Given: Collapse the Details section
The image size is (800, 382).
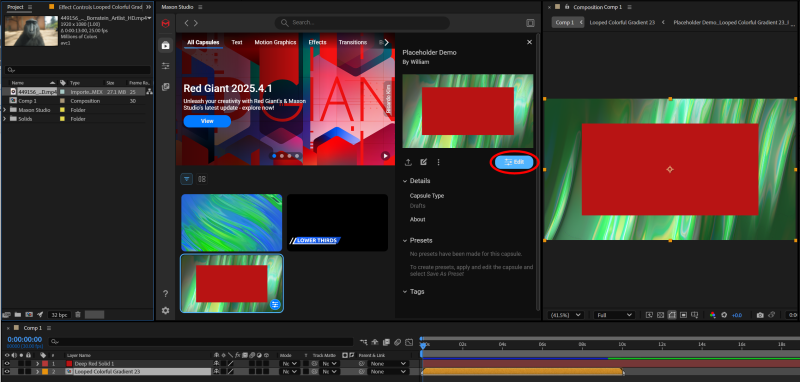Looking at the screenshot, I should (405, 181).
